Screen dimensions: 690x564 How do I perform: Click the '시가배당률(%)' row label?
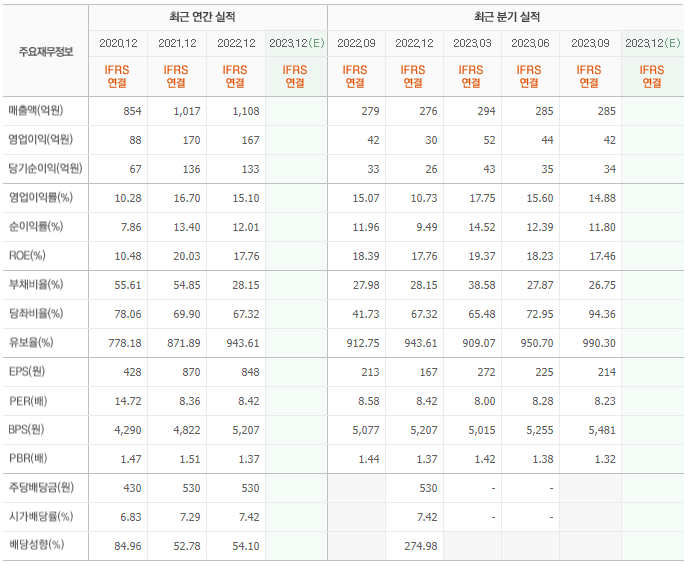pyautogui.click(x=41, y=517)
